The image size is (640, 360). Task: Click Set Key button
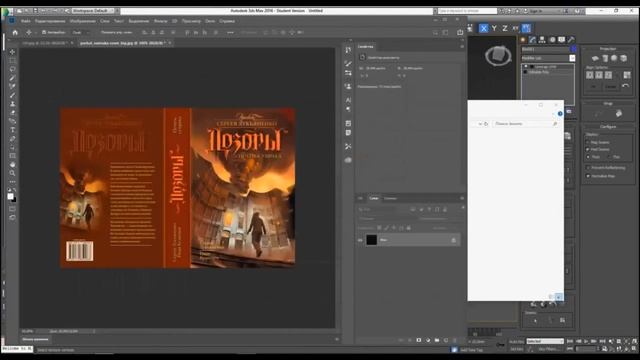(x=517, y=349)
